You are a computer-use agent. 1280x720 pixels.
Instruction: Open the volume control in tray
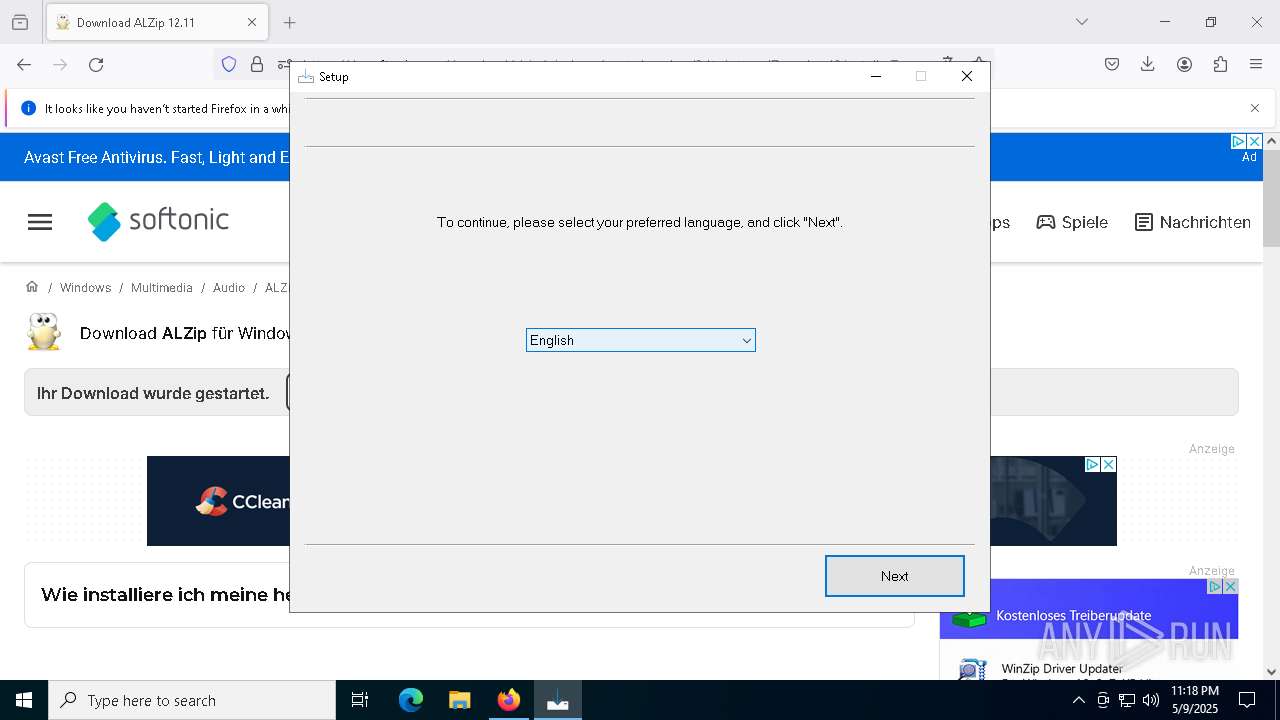tap(1151, 700)
